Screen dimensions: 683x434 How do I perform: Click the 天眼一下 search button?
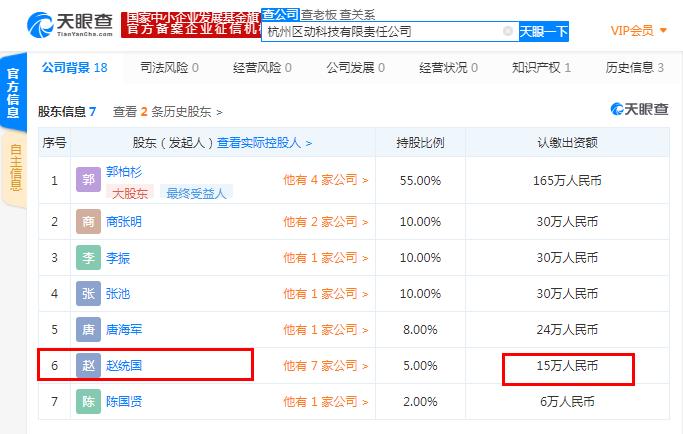coord(544,32)
